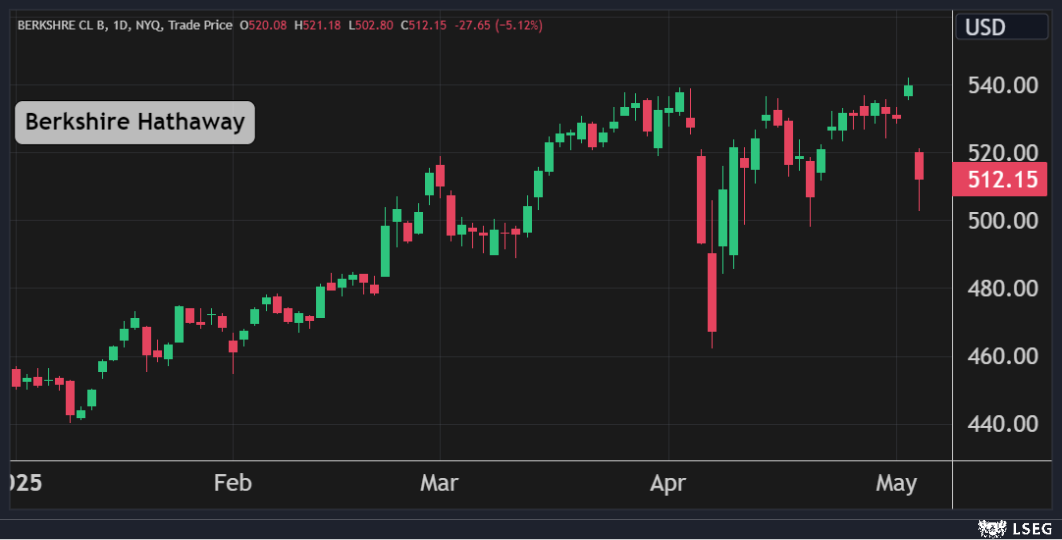This screenshot has height=540, width=1062.
Task: Click the Berkshire Hathaway label box
Action: click(134, 122)
